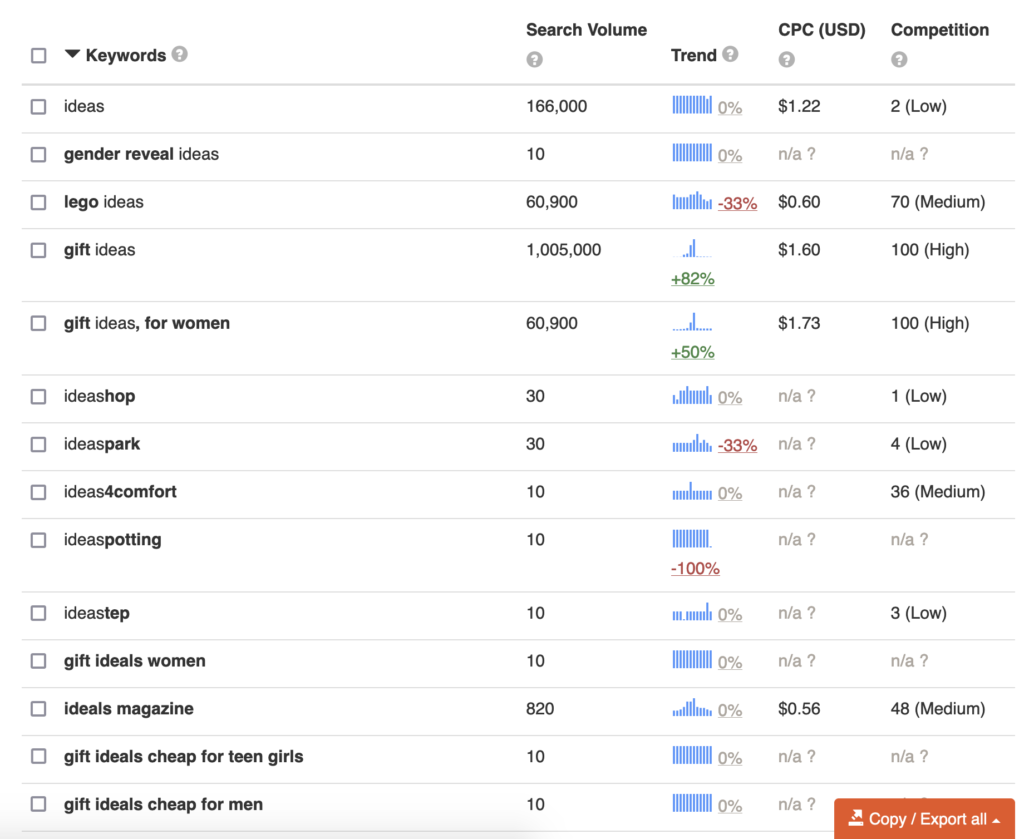1024x839 pixels.
Task: Click the trend sparkline for gift ideas, for women
Action: click(692, 323)
